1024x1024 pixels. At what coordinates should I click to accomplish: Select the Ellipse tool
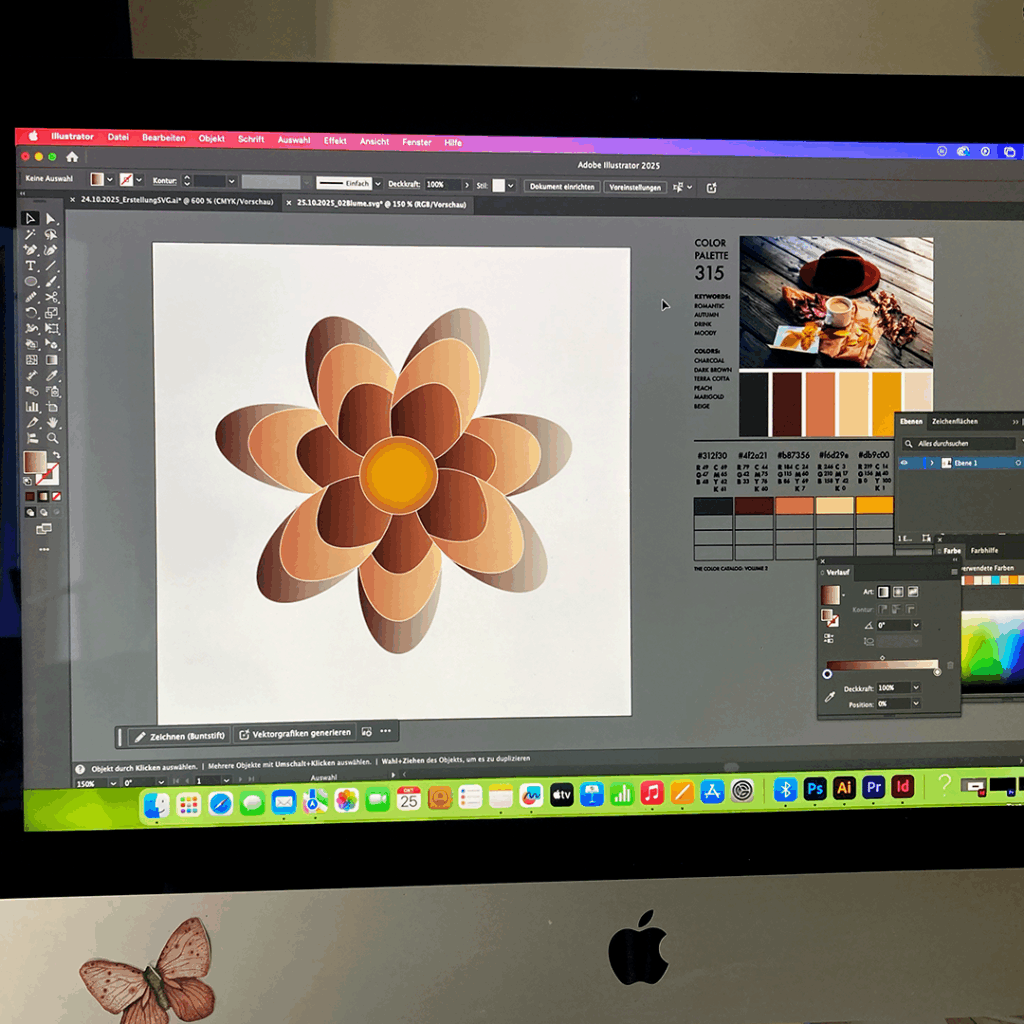tap(31, 281)
